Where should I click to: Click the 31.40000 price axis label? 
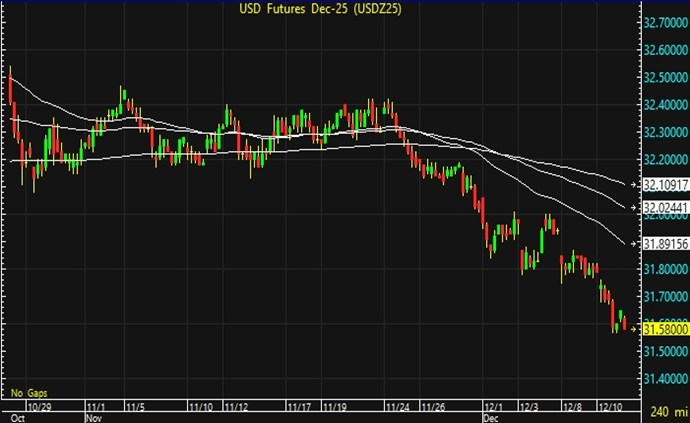pyautogui.click(x=664, y=379)
